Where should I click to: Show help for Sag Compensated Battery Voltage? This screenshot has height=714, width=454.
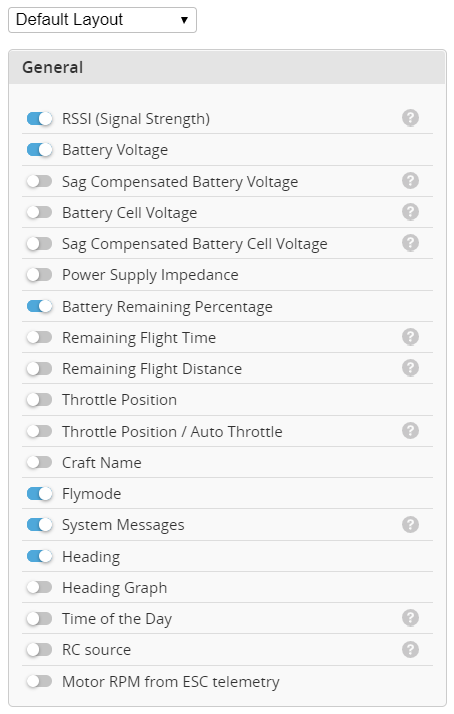(x=410, y=181)
